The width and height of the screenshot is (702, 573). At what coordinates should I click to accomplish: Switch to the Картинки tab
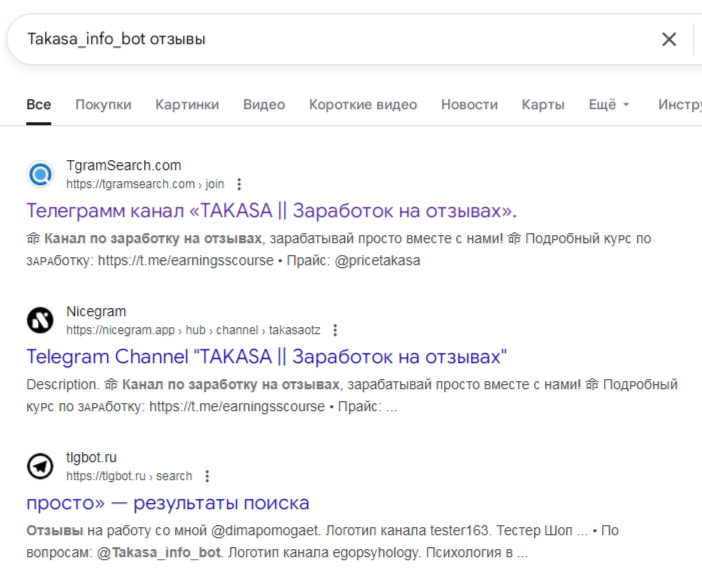(187, 105)
